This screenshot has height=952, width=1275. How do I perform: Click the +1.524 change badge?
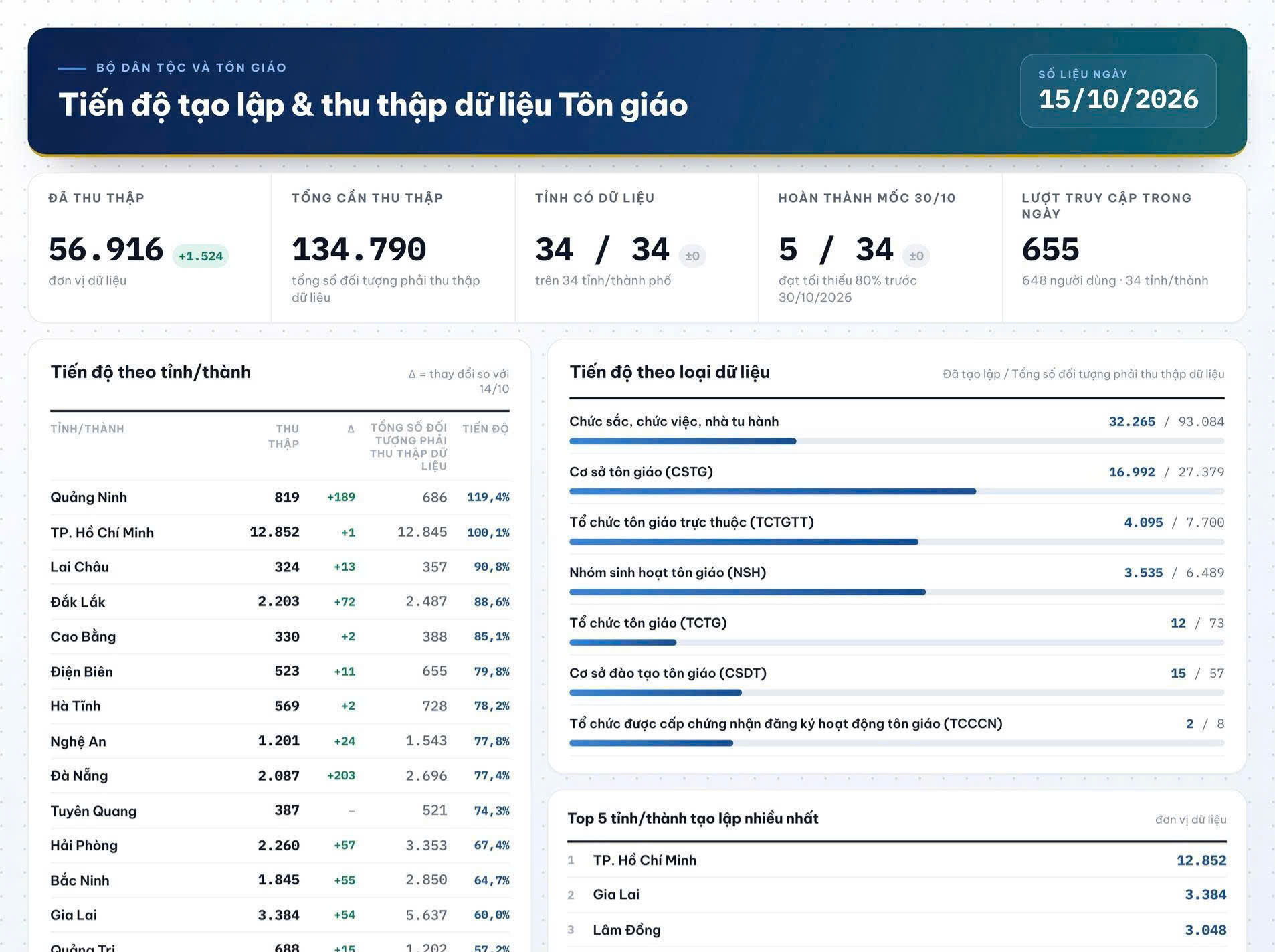201,256
